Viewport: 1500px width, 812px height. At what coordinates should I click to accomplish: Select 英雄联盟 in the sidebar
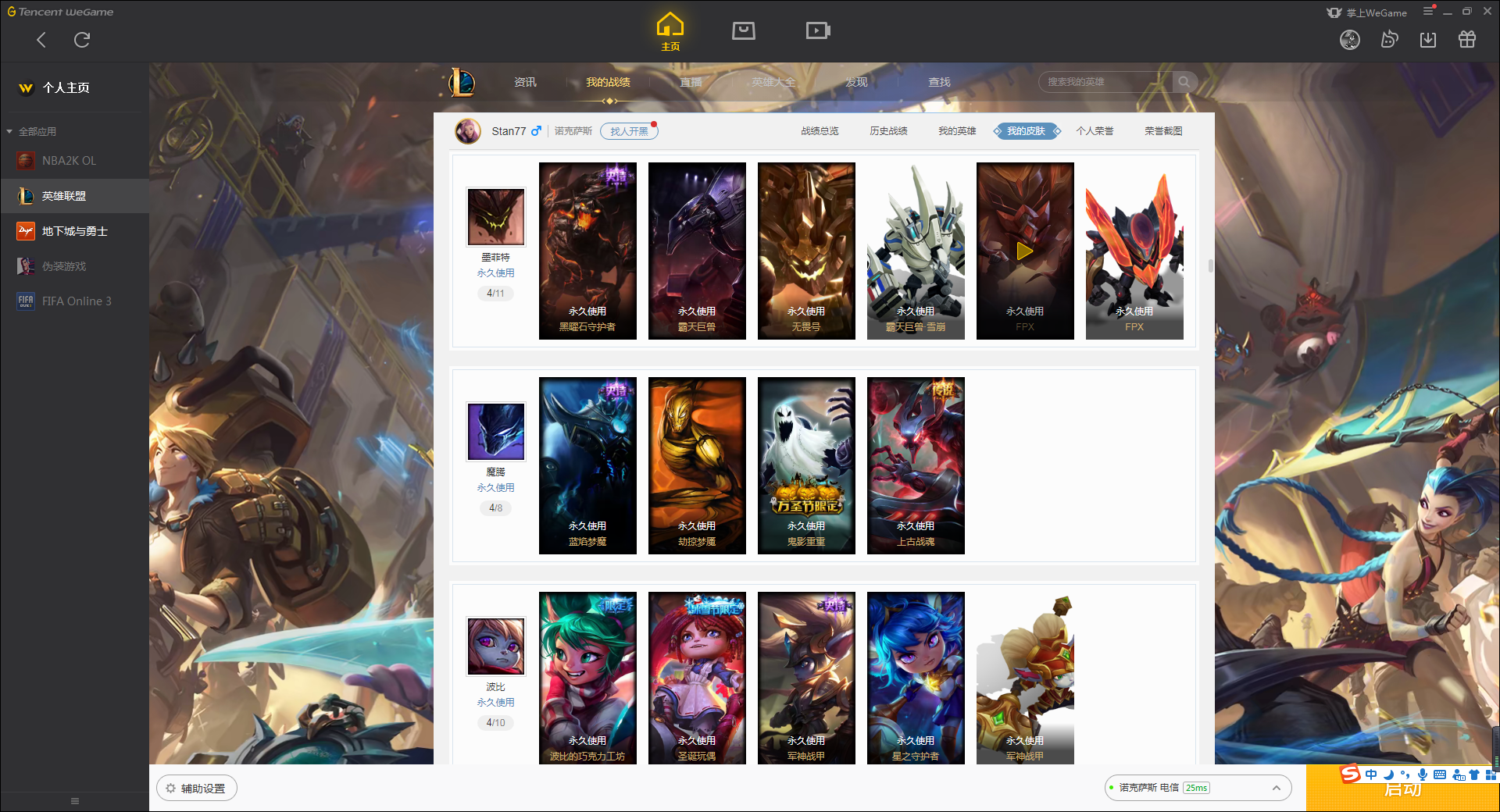[x=74, y=195]
